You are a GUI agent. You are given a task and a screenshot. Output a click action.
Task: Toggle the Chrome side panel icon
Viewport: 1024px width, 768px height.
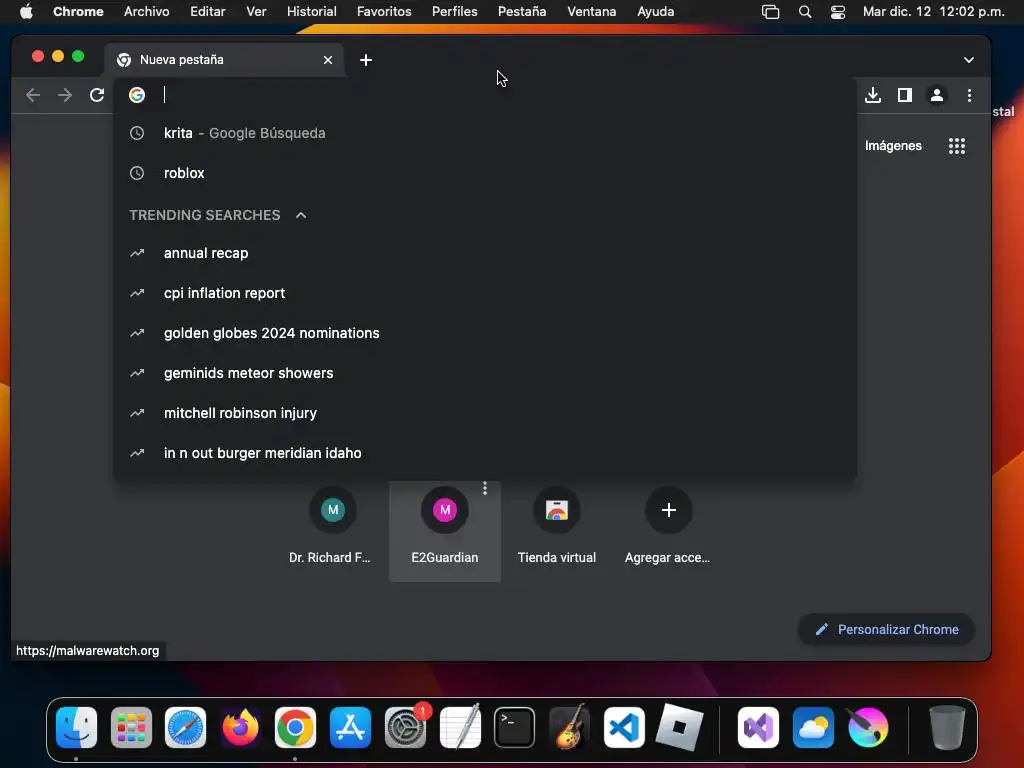(x=904, y=95)
